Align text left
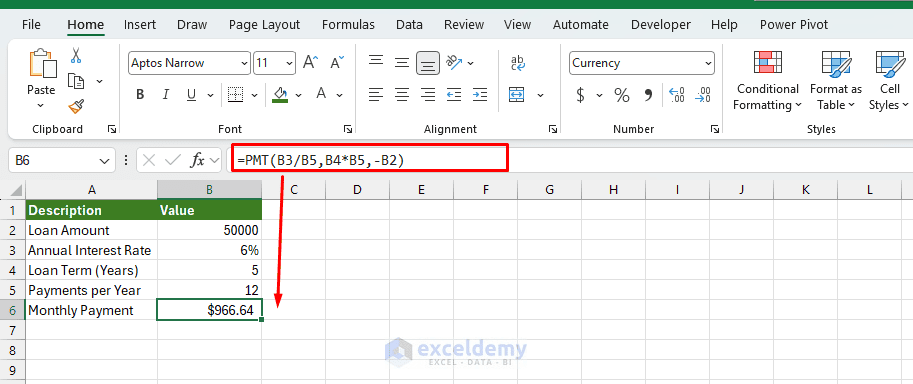The height and width of the screenshot is (384, 913). click(376, 94)
